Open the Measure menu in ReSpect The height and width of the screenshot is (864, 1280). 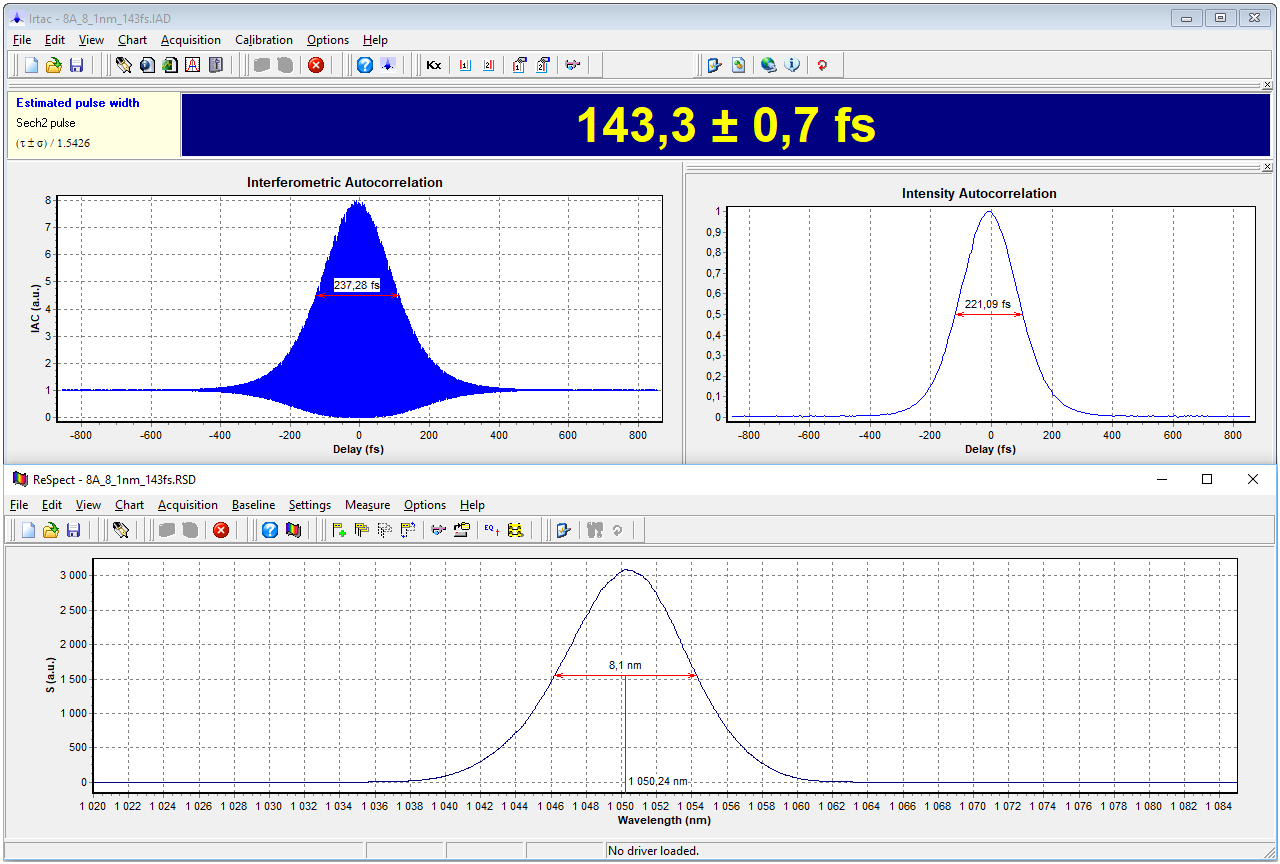(x=367, y=505)
